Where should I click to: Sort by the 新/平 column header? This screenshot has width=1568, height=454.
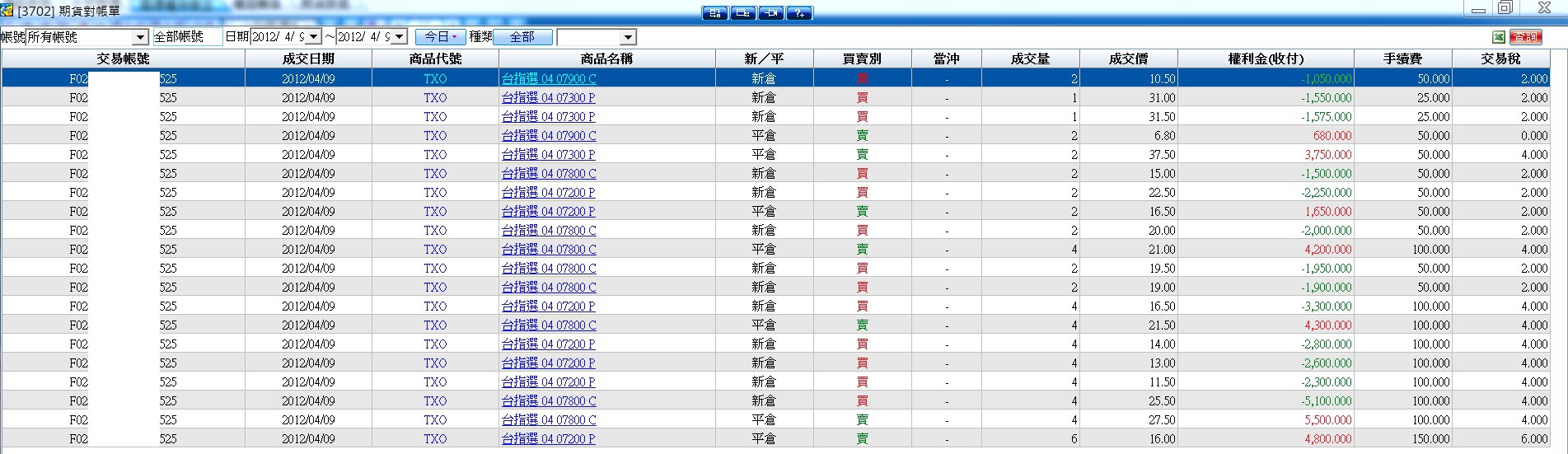(764, 59)
